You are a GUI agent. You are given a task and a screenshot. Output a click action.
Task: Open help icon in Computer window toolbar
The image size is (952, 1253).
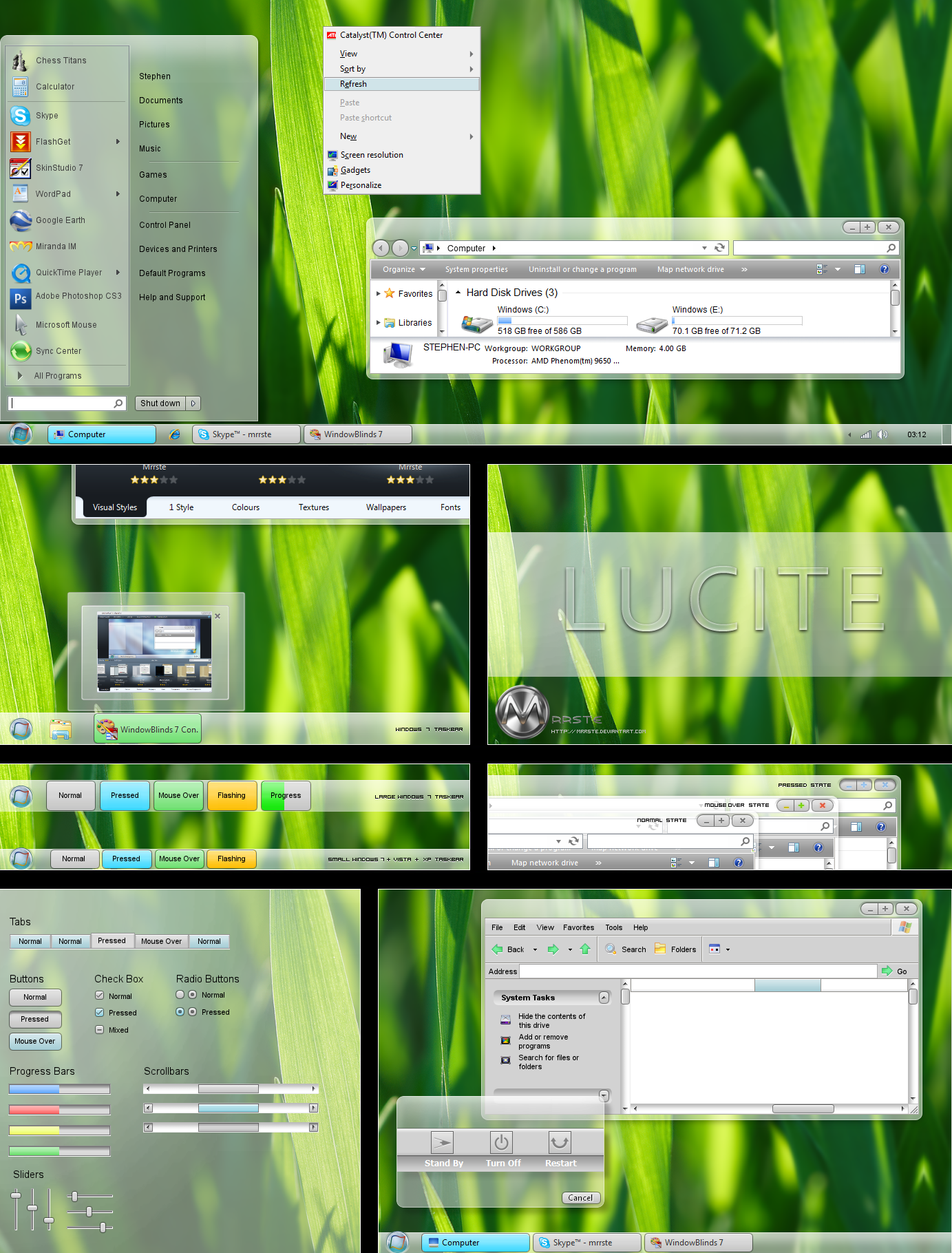click(885, 269)
